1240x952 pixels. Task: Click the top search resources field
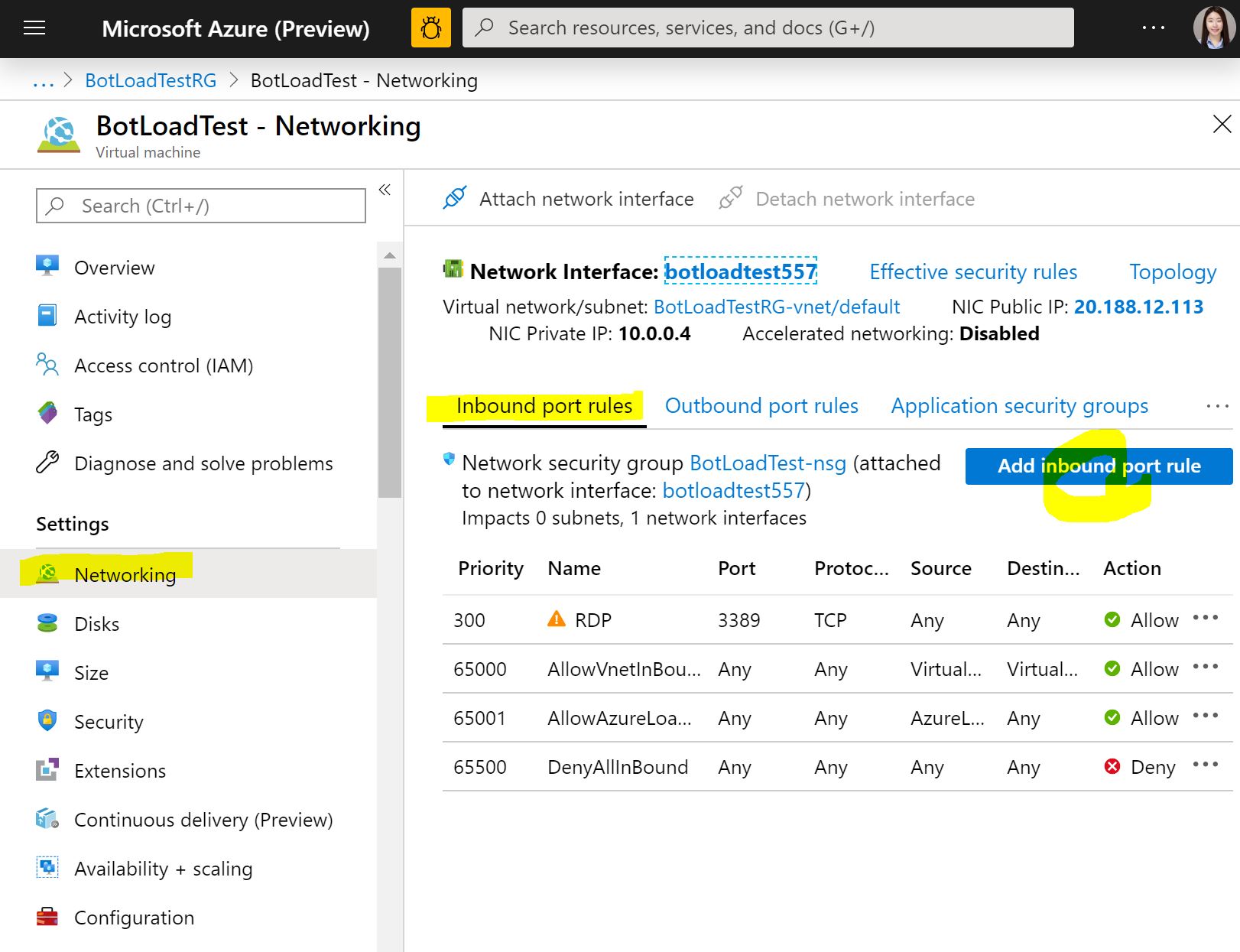768,28
